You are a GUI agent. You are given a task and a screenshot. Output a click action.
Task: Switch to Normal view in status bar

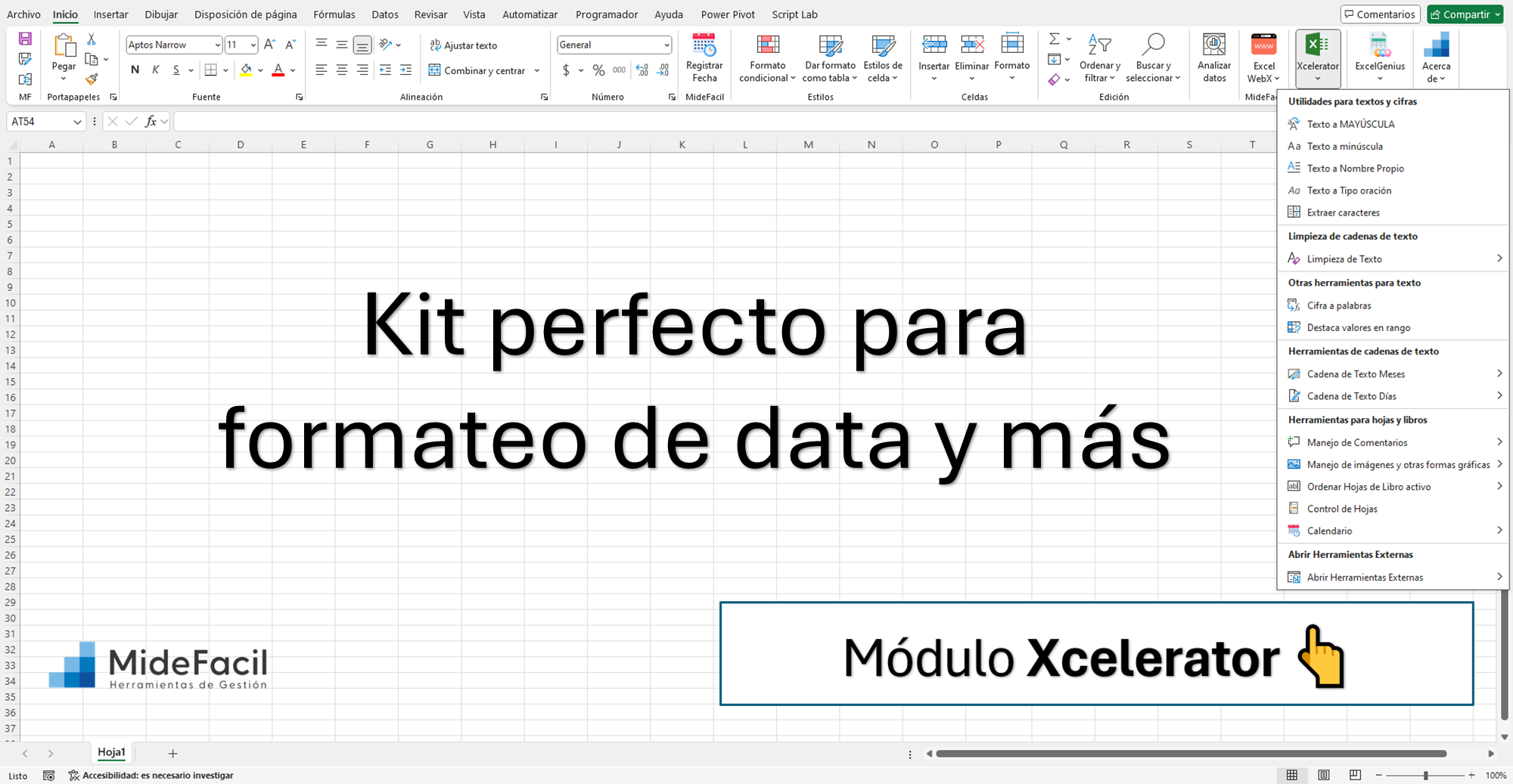pyautogui.click(x=1291, y=775)
